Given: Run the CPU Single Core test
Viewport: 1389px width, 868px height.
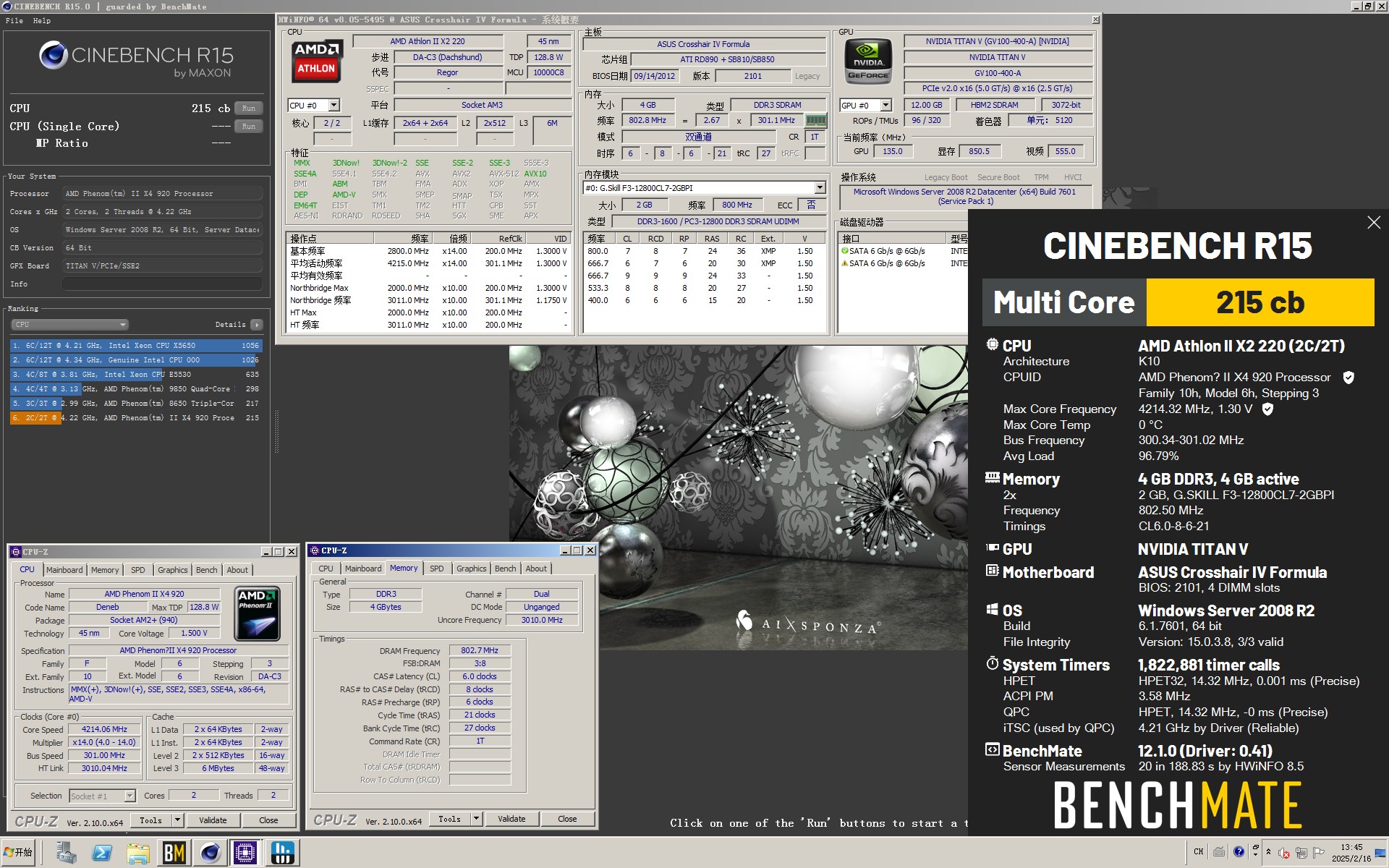Looking at the screenshot, I should pos(249,127).
